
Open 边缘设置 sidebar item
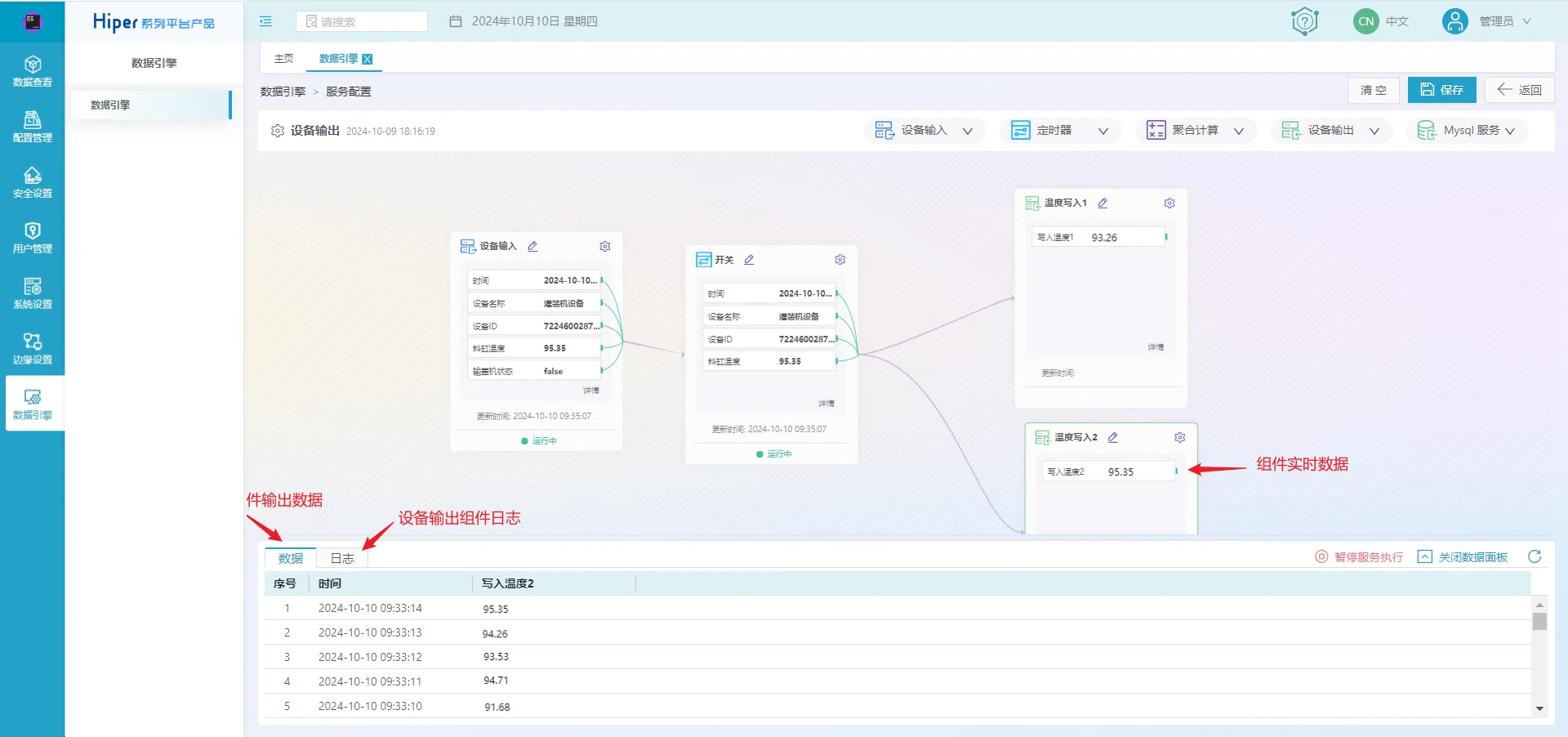(32, 349)
